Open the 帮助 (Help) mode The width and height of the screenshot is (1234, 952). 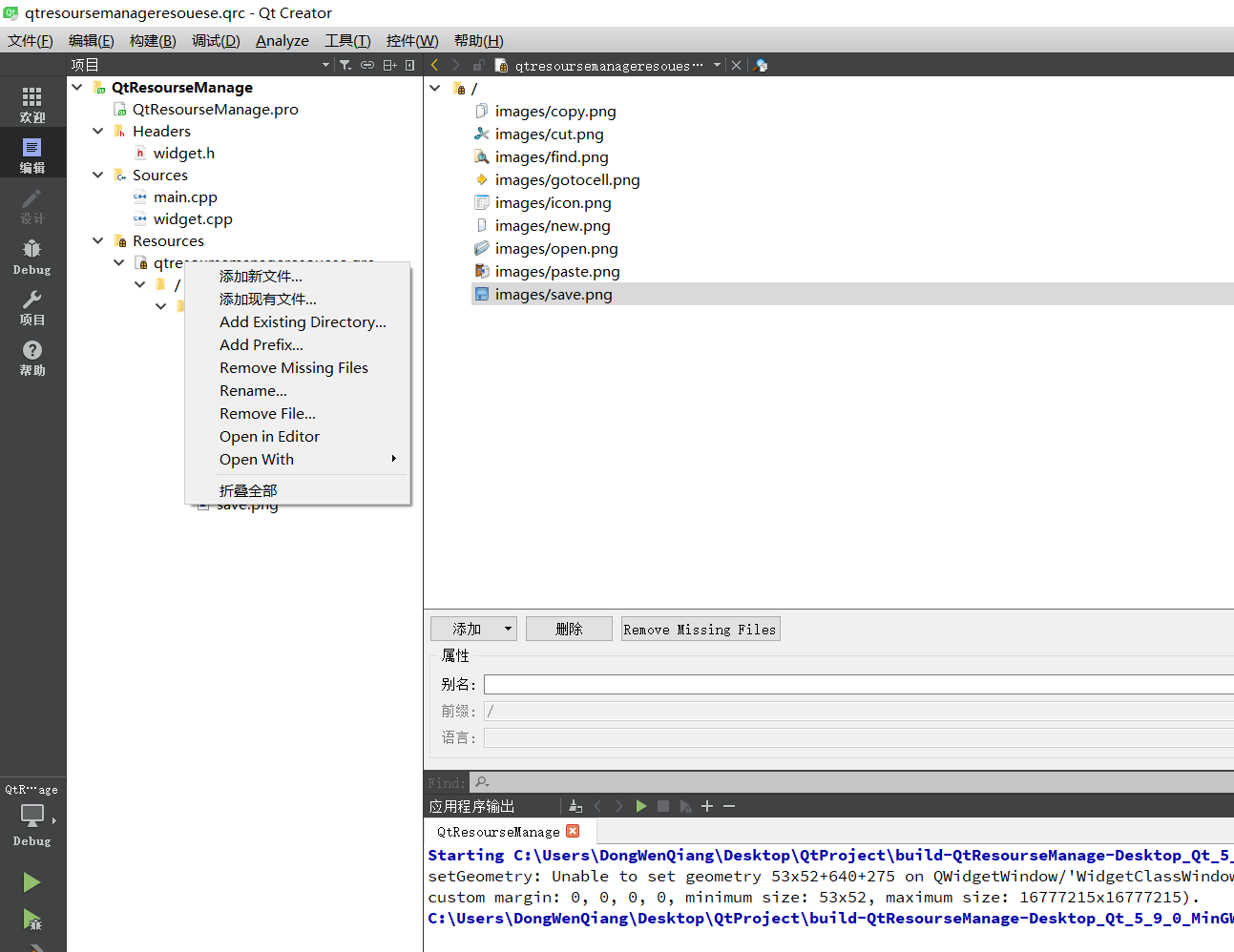[x=32, y=358]
